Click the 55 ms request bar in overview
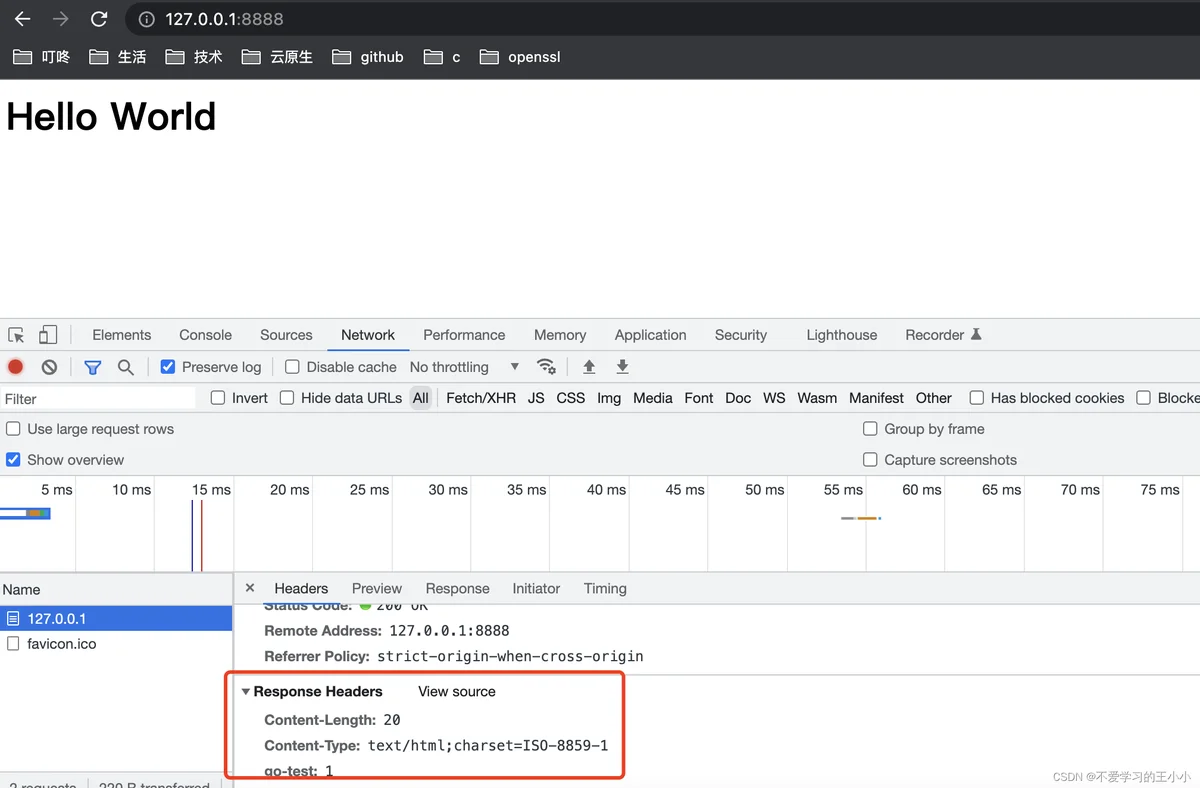This screenshot has height=788, width=1200. coord(861,518)
